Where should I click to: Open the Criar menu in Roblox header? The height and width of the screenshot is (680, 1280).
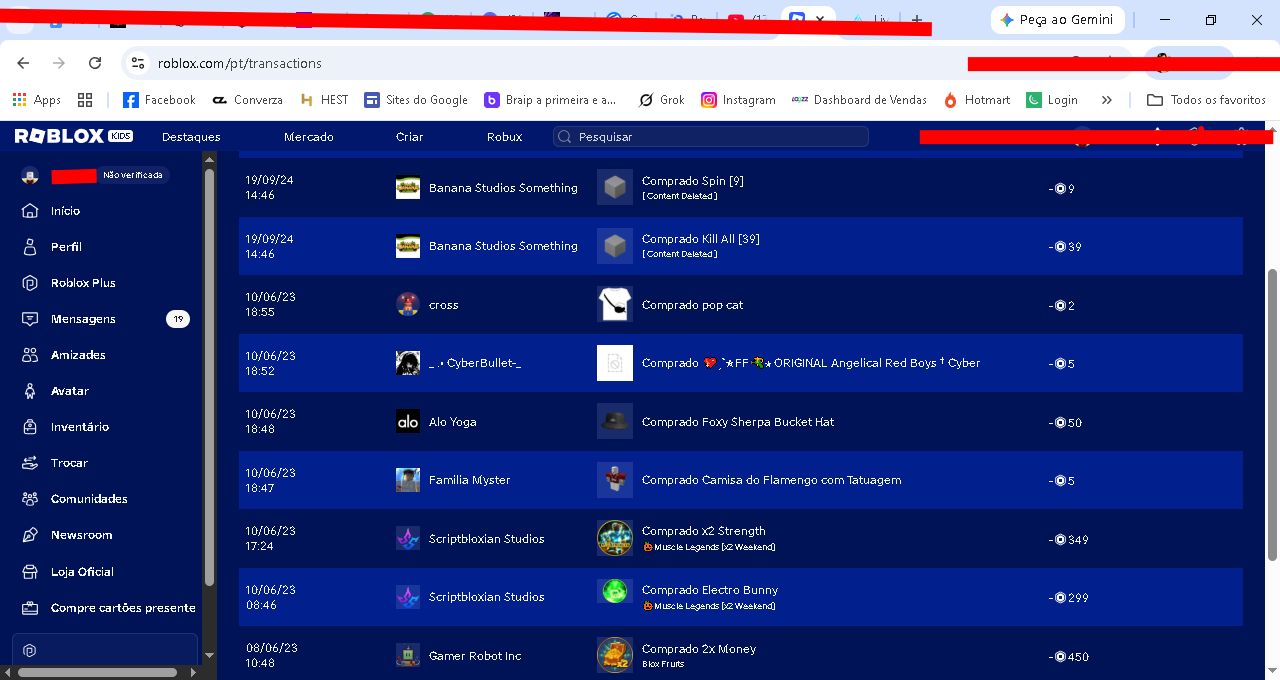410,137
